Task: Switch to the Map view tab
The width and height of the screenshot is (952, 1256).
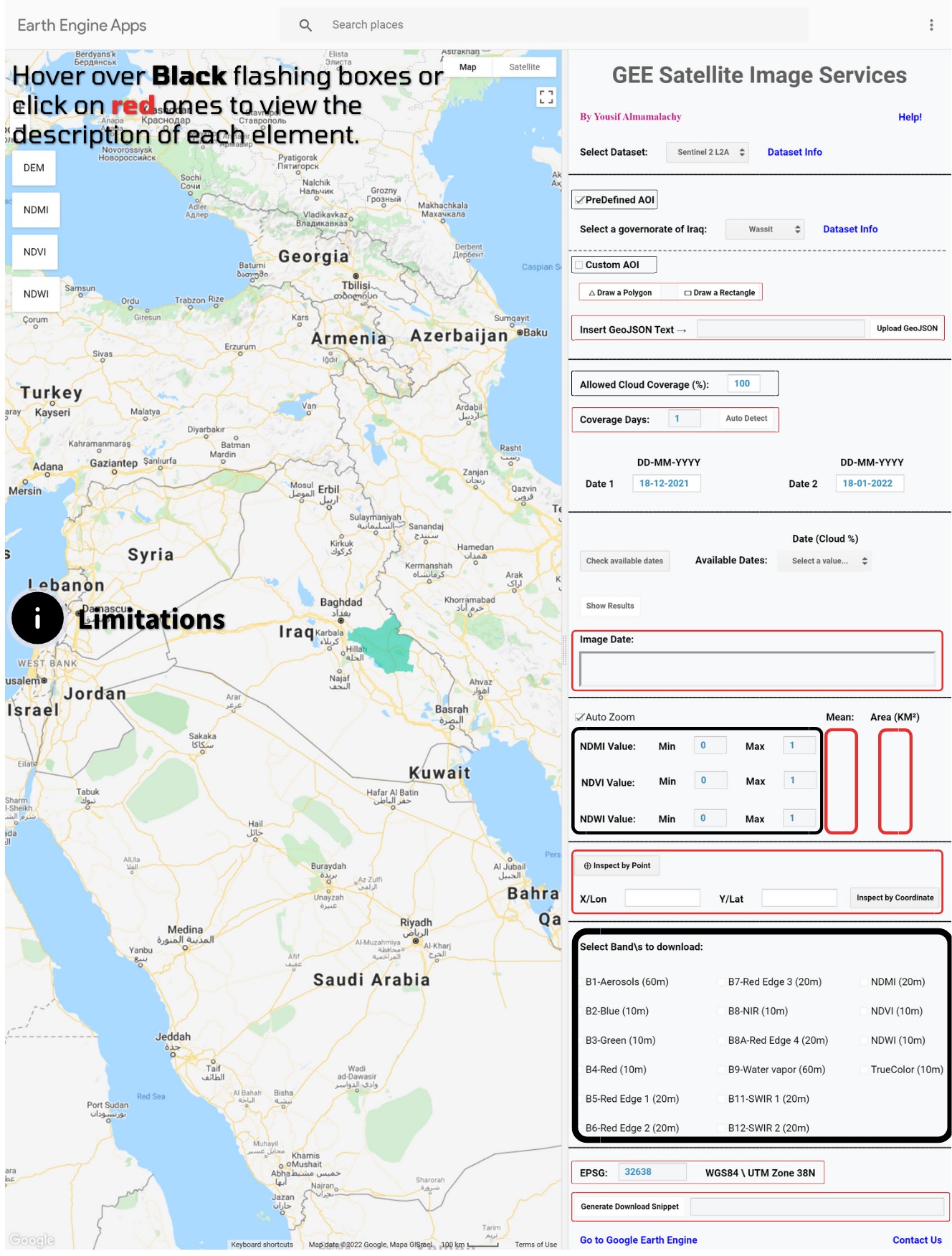Action: (x=467, y=67)
